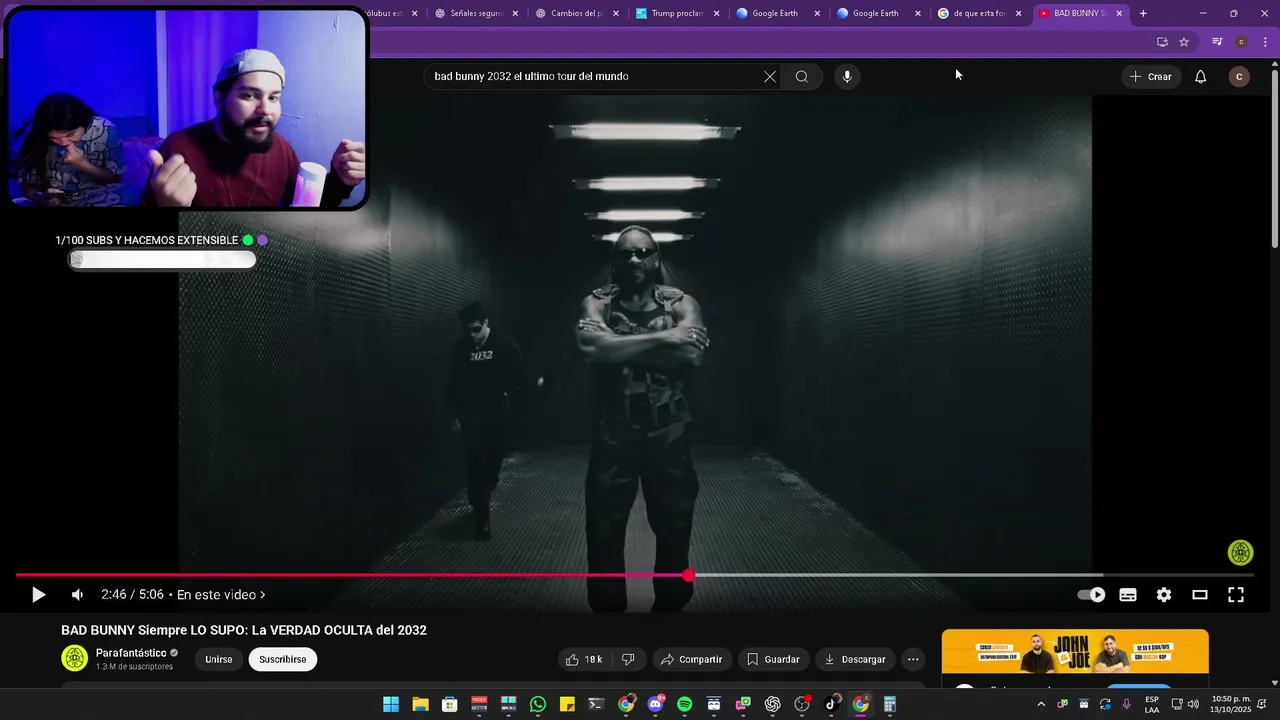
Task: Open the ESP LAA language switcher
Action: pyautogui.click(x=1152, y=705)
